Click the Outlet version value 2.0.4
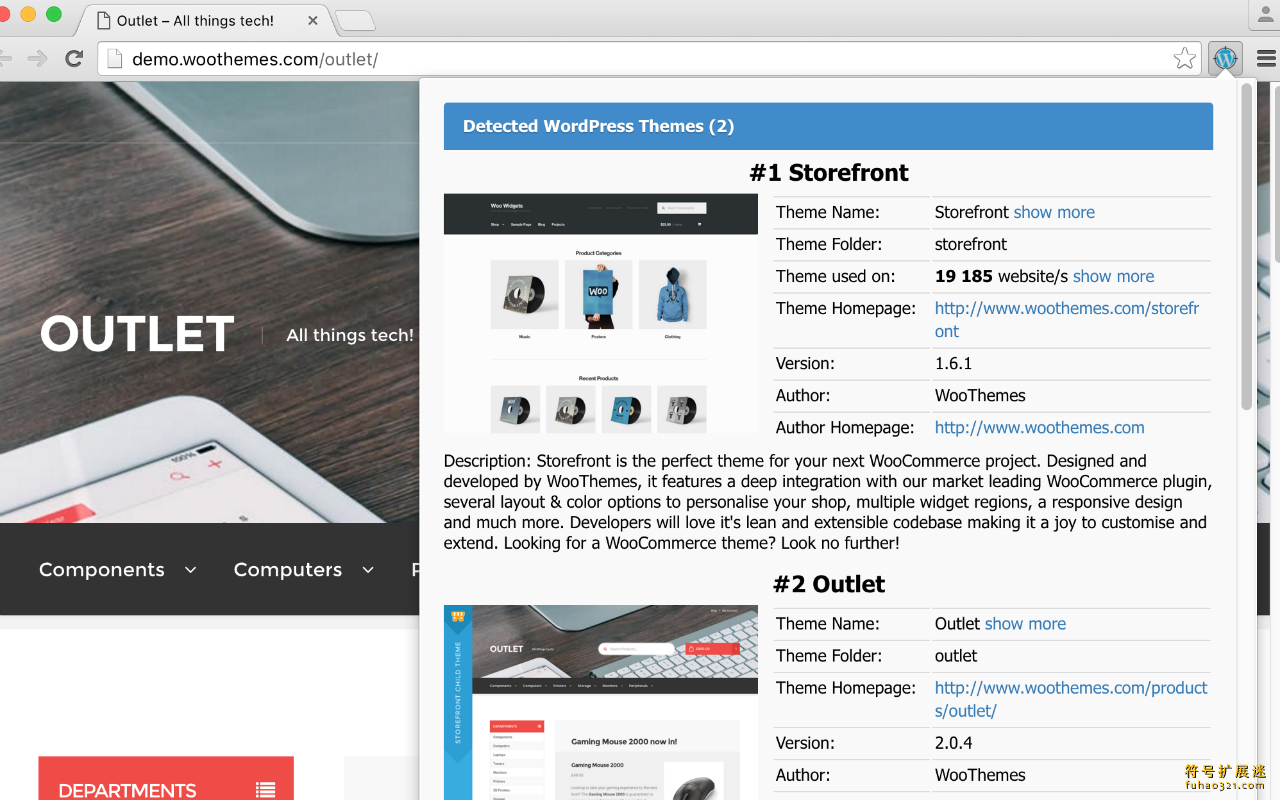This screenshot has height=800, width=1280. 953,743
